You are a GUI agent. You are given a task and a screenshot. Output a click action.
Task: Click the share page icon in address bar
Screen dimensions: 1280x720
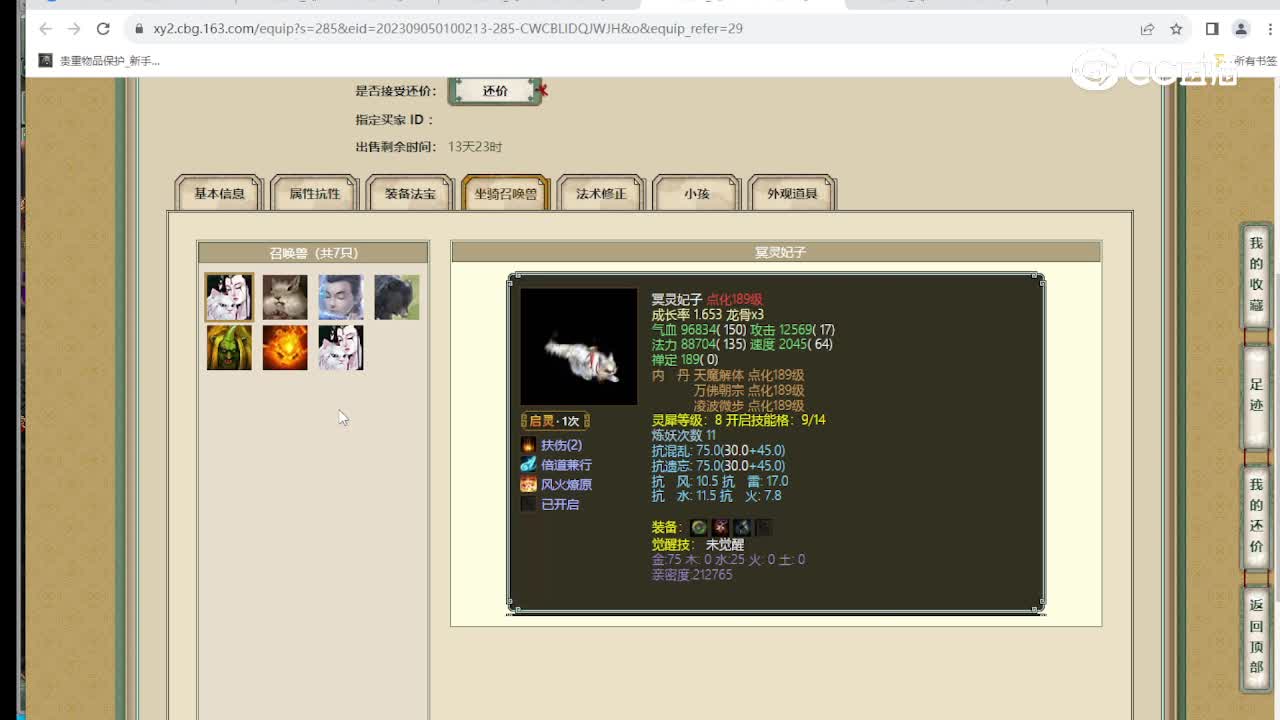click(x=1147, y=29)
